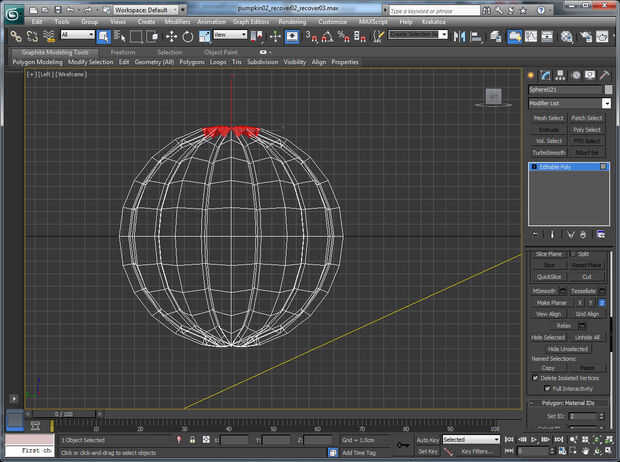
Task: Click the Set Key key icon
Action: pyautogui.click(x=402, y=445)
